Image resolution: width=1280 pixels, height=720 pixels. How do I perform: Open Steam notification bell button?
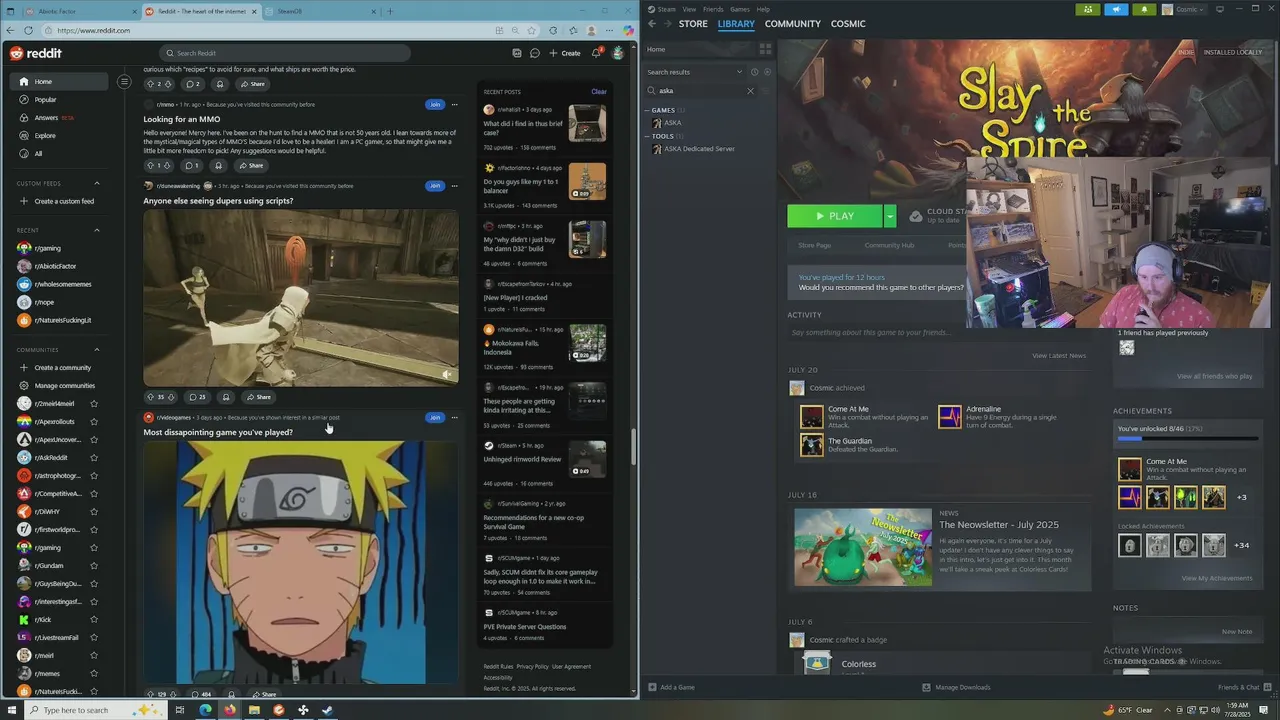pos(1144,9)
